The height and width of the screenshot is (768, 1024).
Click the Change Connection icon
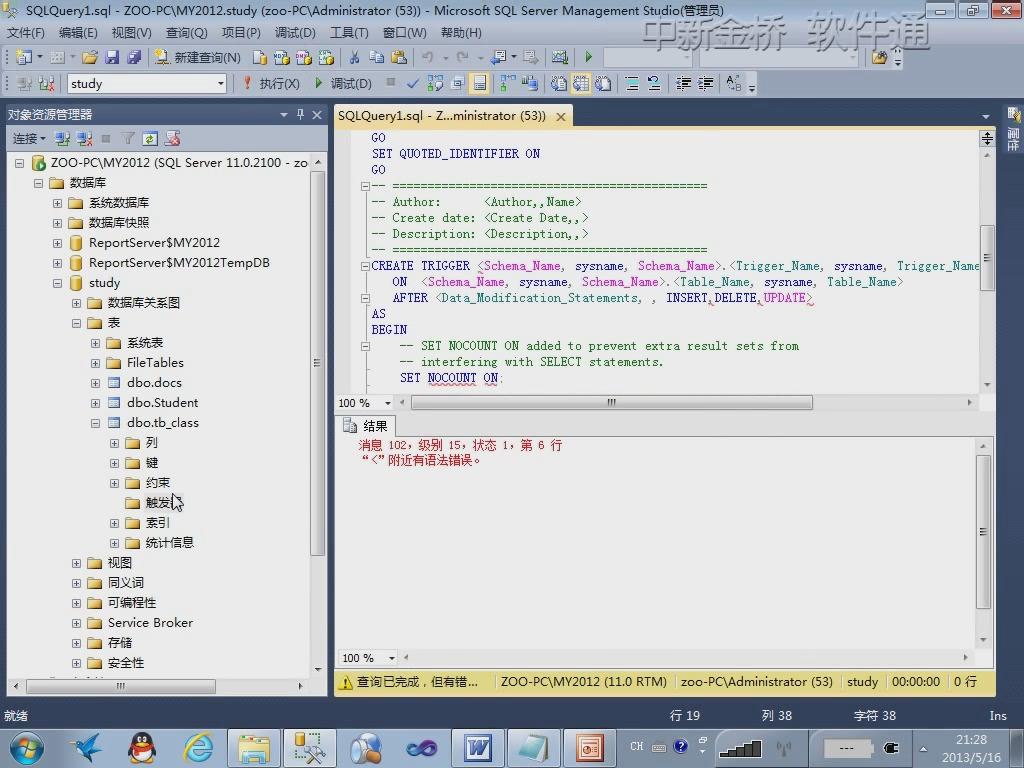pyautogui.click(x=46, y=84)
